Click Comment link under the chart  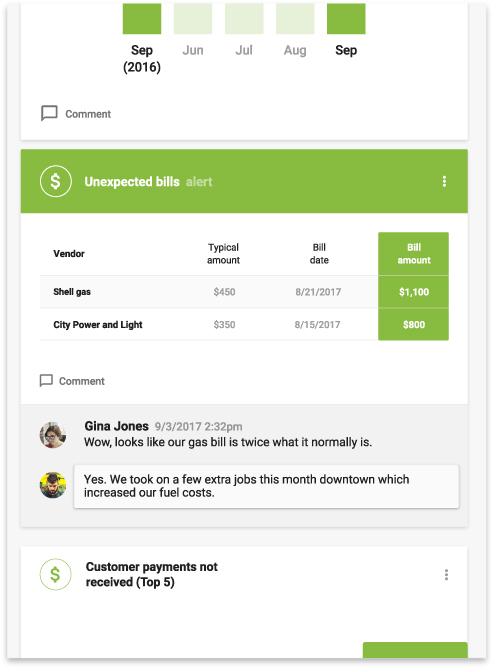[88, 114]
